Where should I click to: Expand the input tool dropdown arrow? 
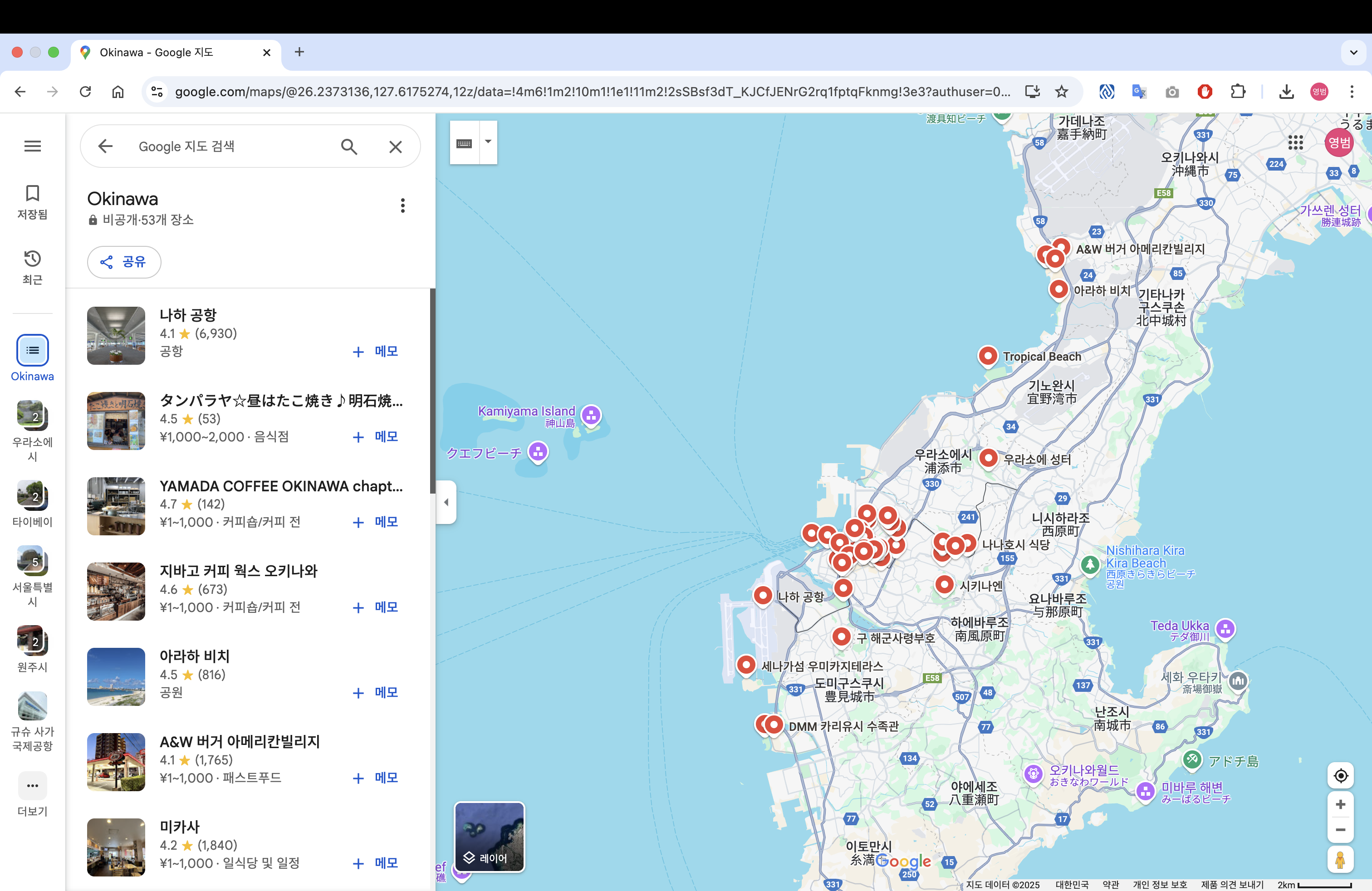(488, 142)
